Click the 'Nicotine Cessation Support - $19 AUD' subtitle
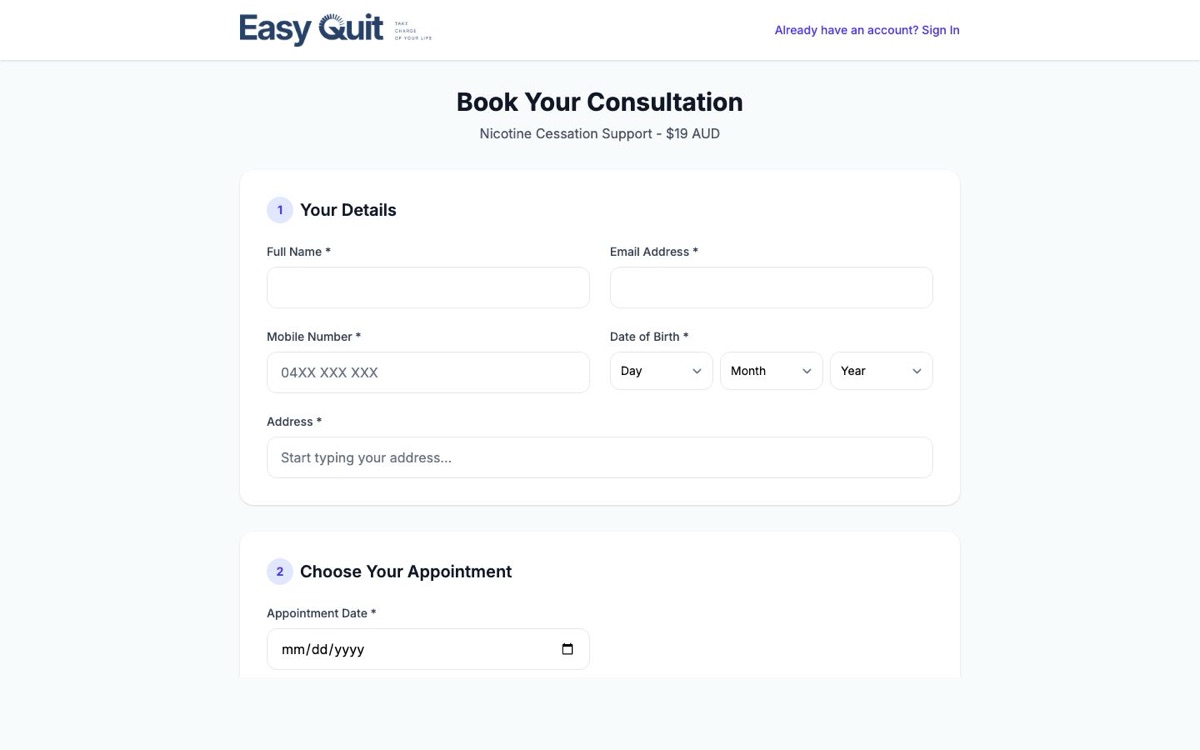This screenshot has width=1200, height=750. (x=599, y=133)
